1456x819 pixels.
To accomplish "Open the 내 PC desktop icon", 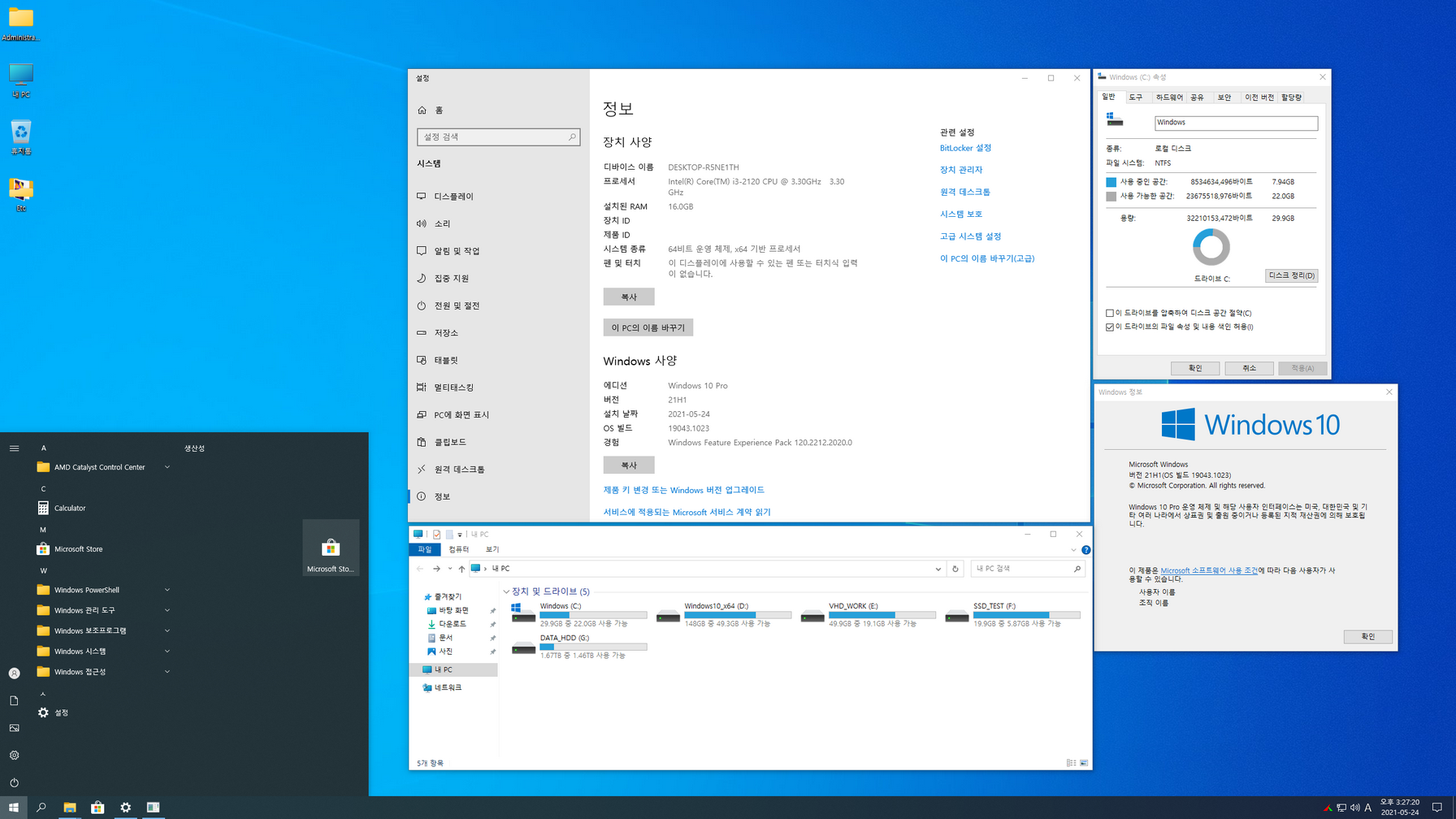I will tap(21, 80).
